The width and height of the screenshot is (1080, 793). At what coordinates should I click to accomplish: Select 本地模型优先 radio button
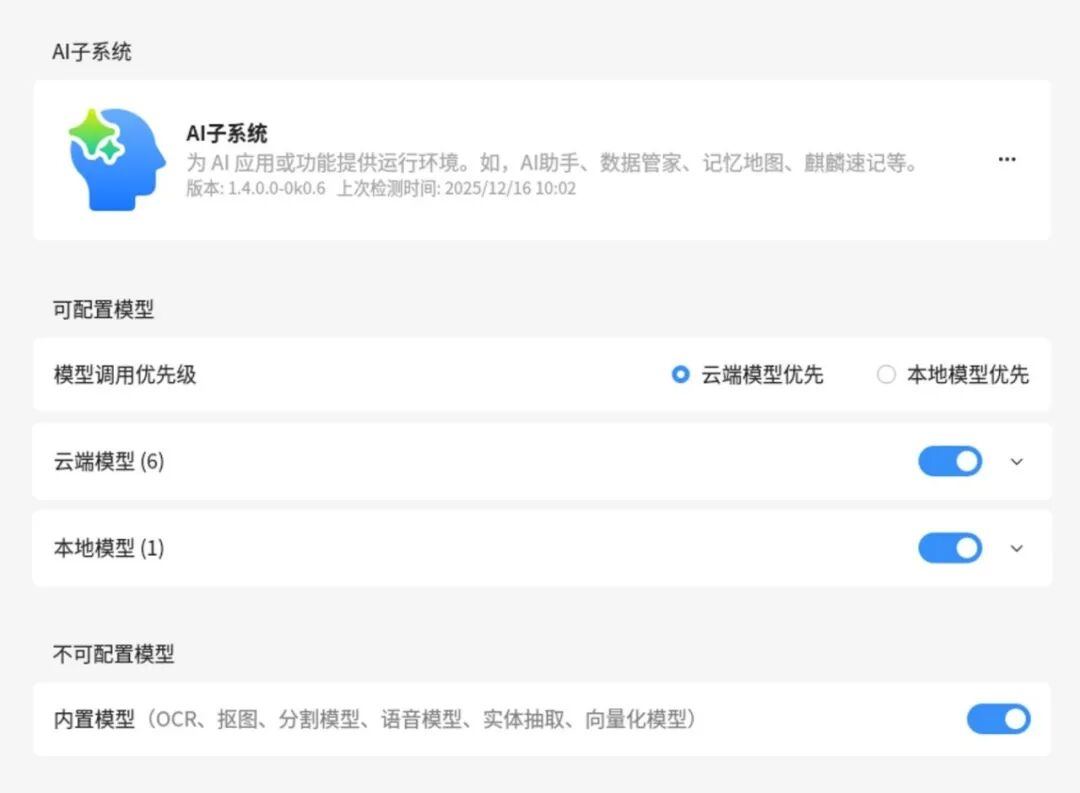(x=886, y=374)
